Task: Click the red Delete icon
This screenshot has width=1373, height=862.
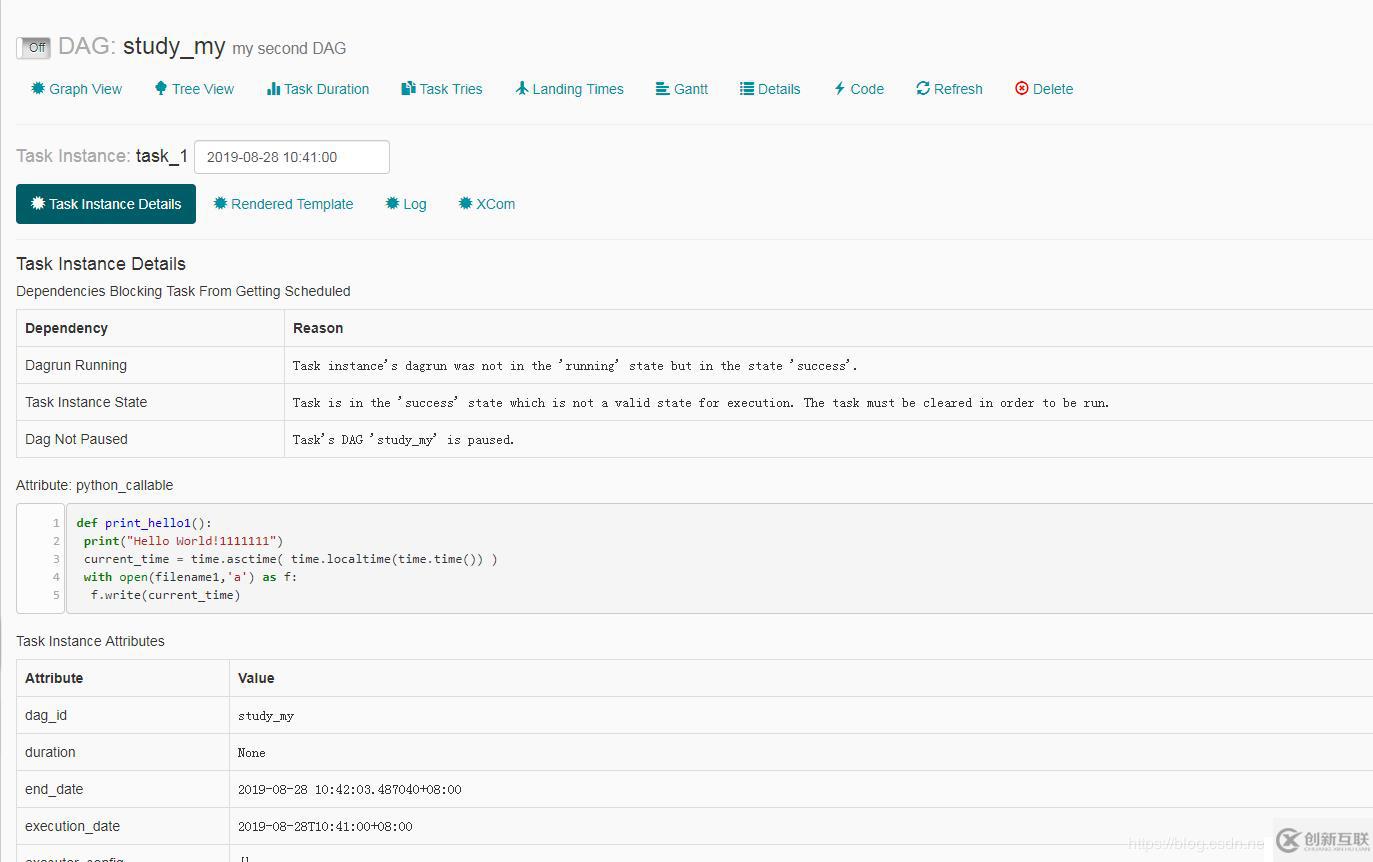Action: [x=1022, y=88]
